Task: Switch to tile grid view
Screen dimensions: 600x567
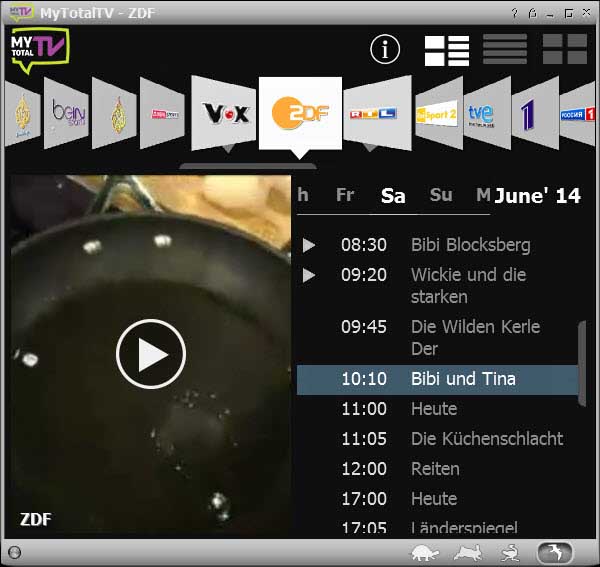Action: pyautogui.click(x=564, y=50)
